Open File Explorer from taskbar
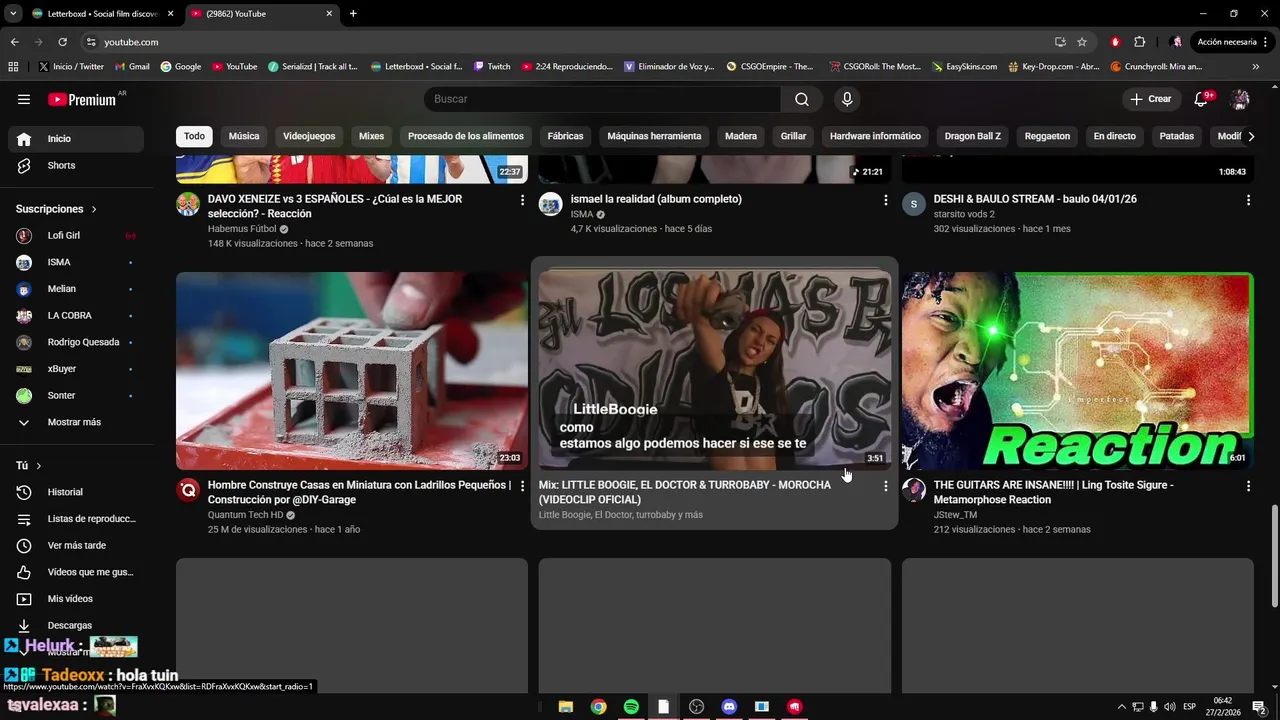 click(565, 707)
